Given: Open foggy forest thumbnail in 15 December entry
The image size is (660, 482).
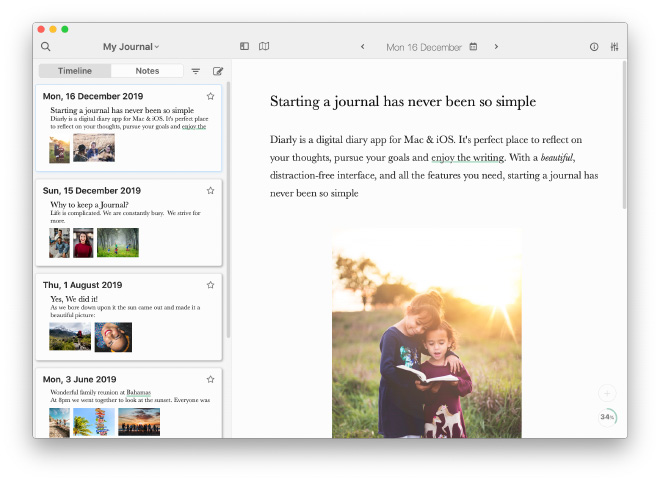Looking at the screenshot, I should tap(118, 242).
